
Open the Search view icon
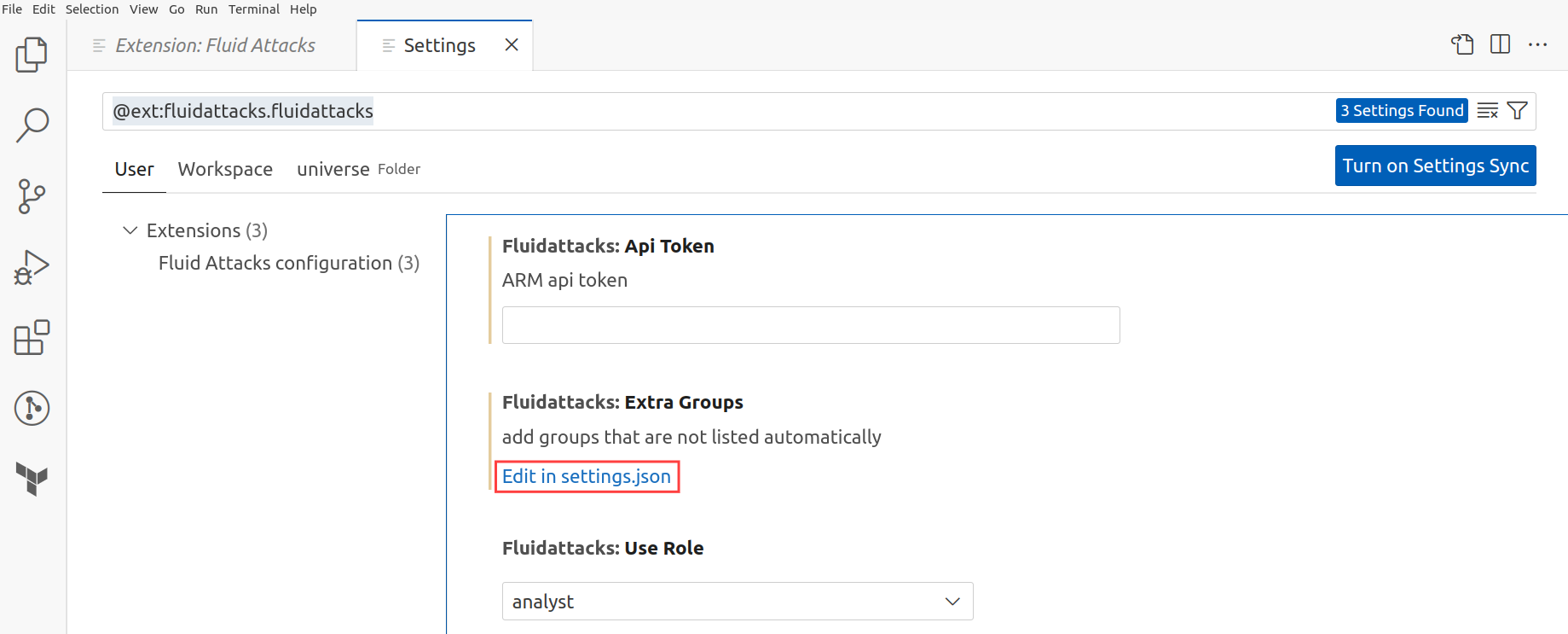point(32,125)
